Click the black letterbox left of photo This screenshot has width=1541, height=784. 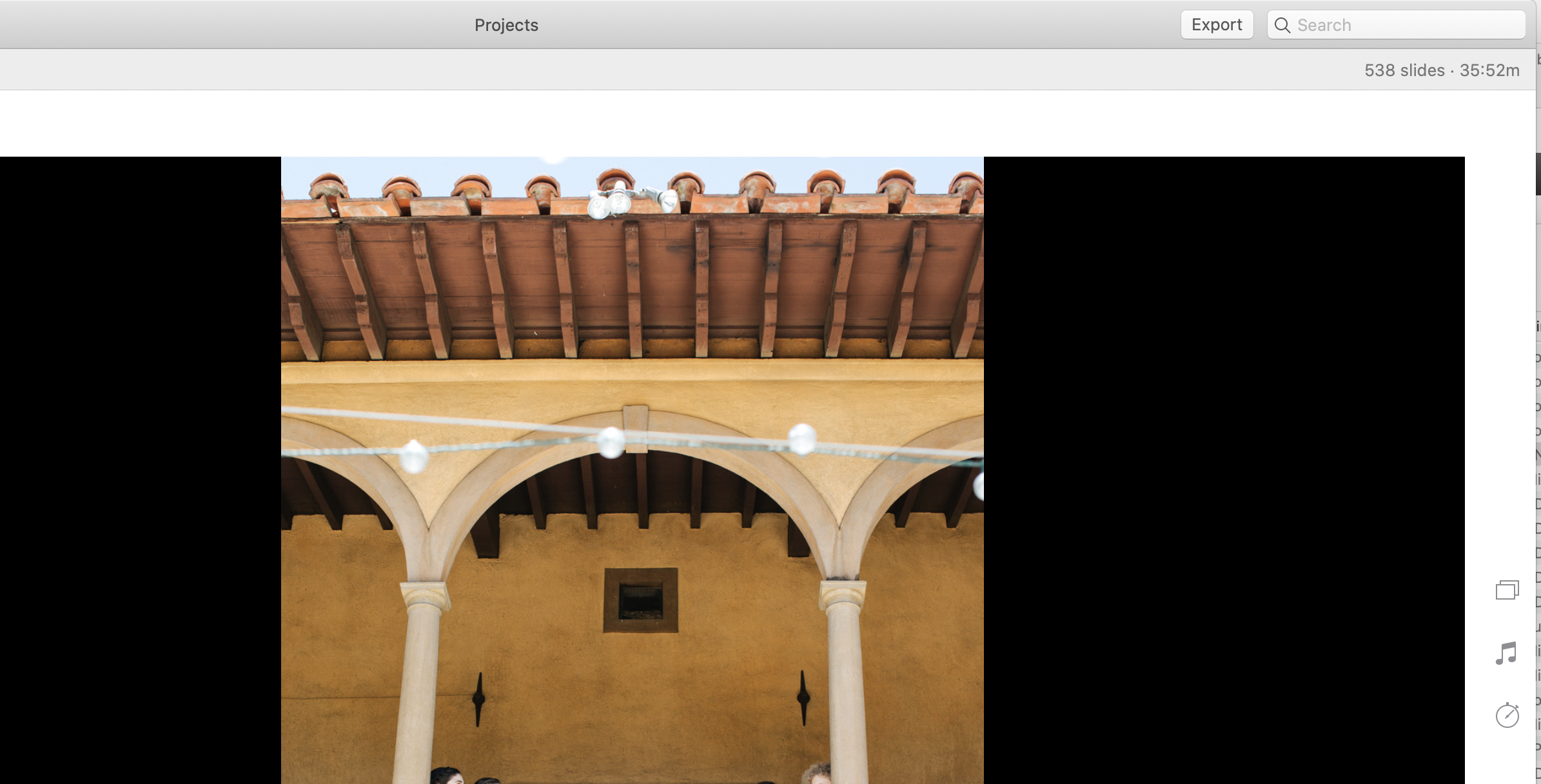point(140,471)
